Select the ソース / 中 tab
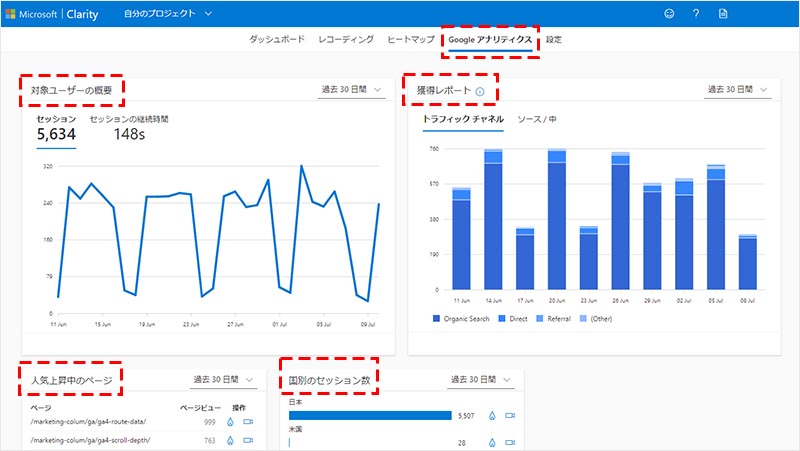This screenshot has height=451, width=800. pos(537,119)
